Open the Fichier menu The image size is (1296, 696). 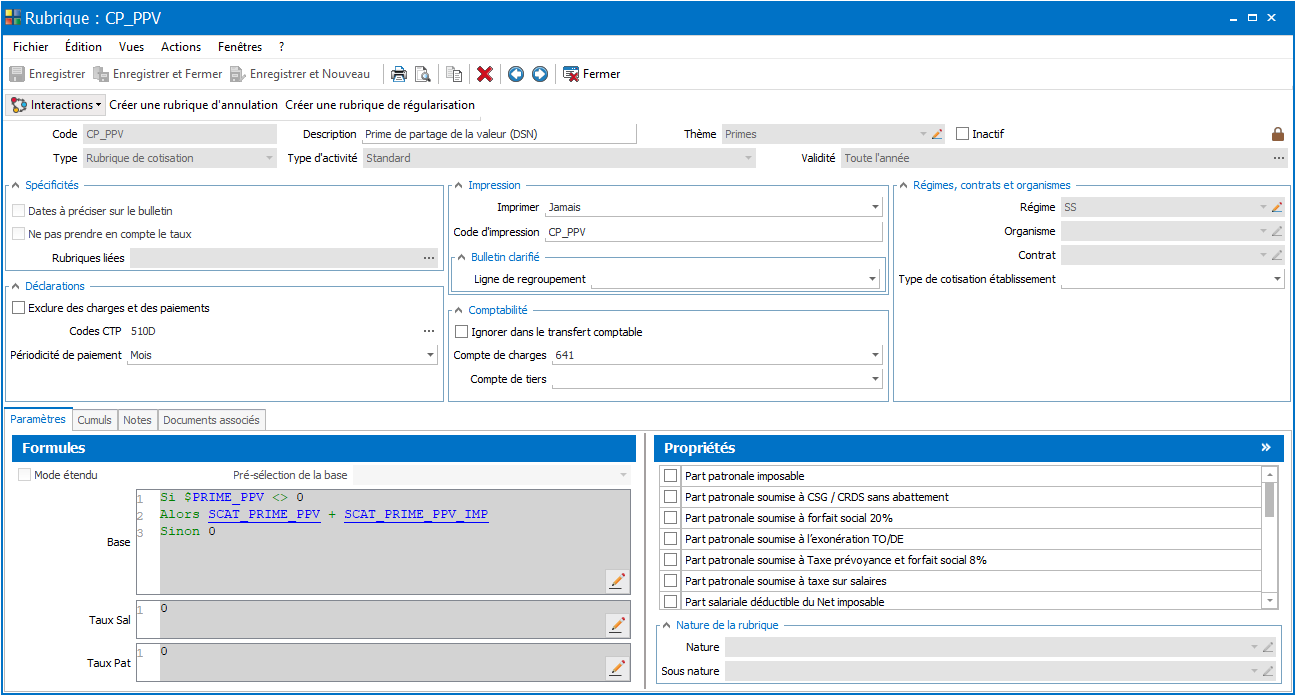(x=31, y=47)
